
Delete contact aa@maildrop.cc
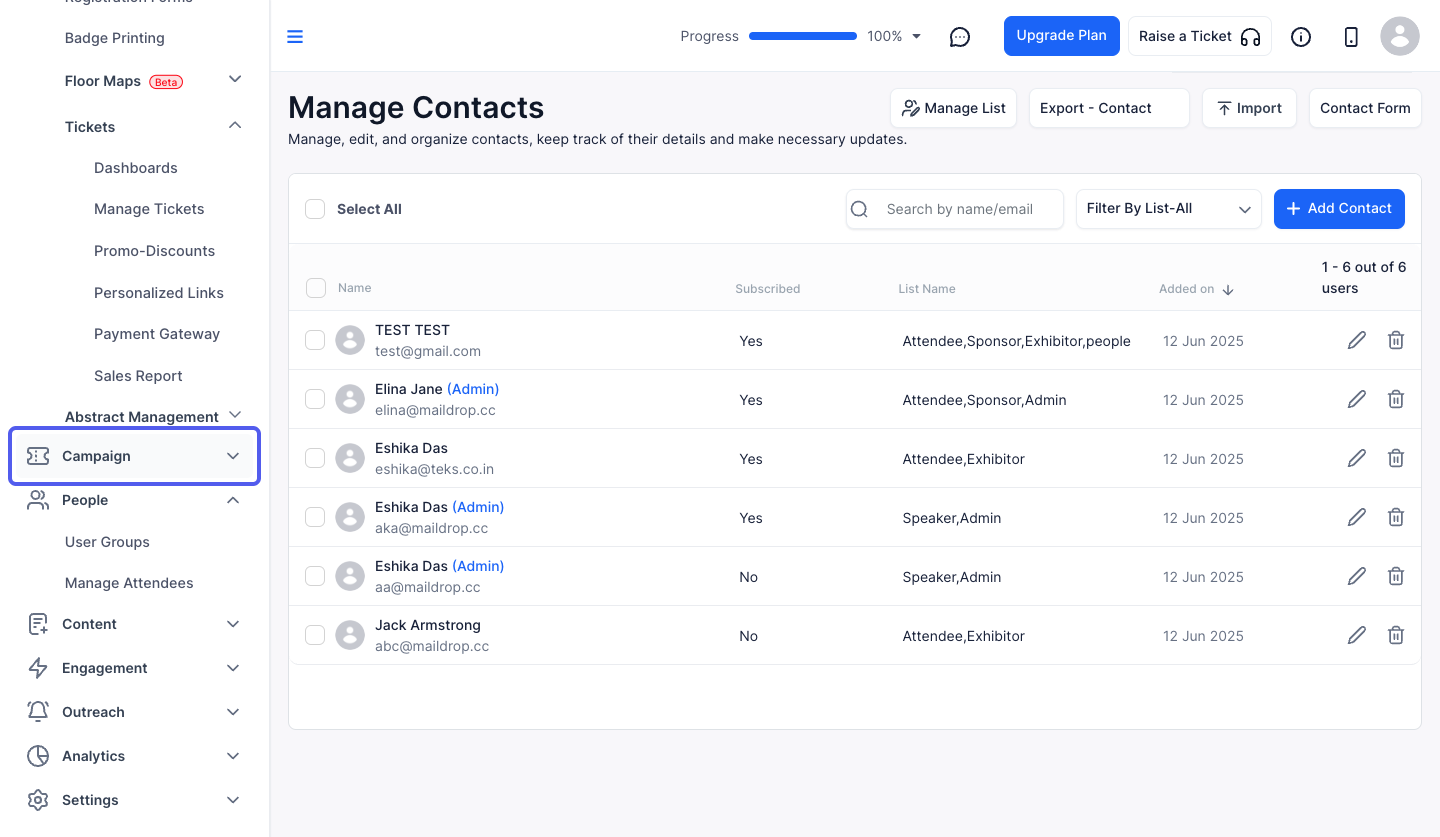[x=1396, y=576]
